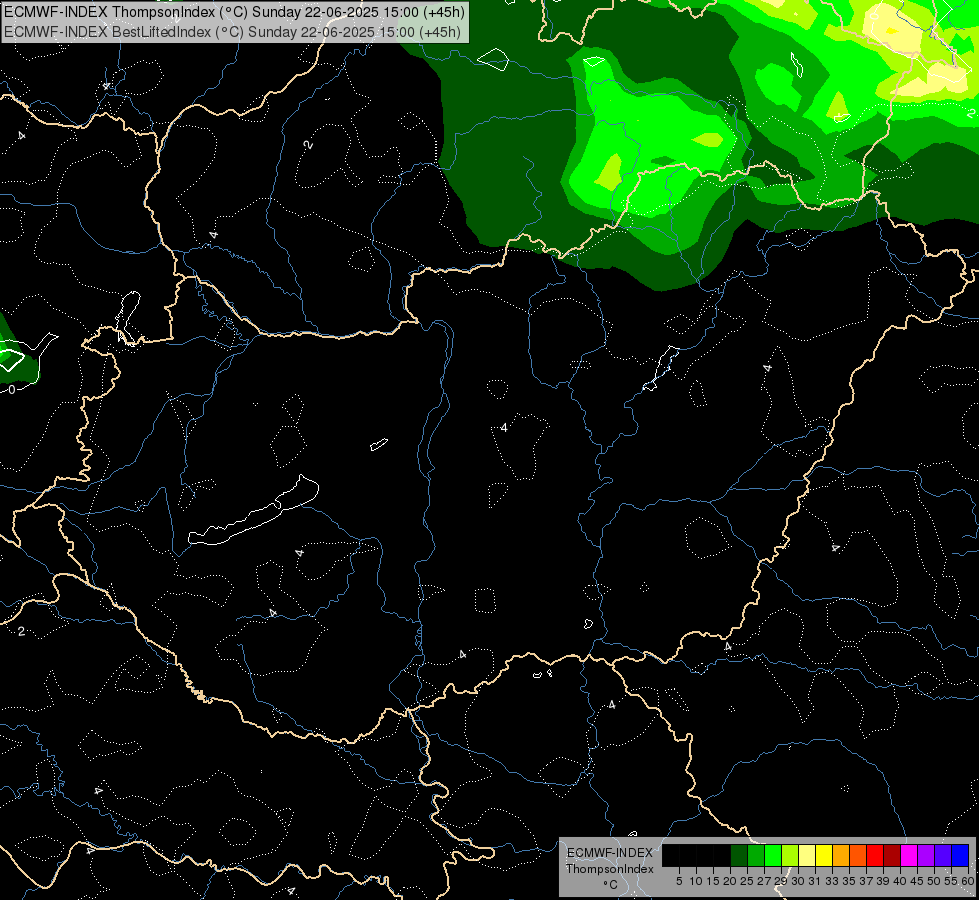This screenshot has height=900, width=979.
Task: Select the violet 50–55 legend swatch
Action: 943,856
